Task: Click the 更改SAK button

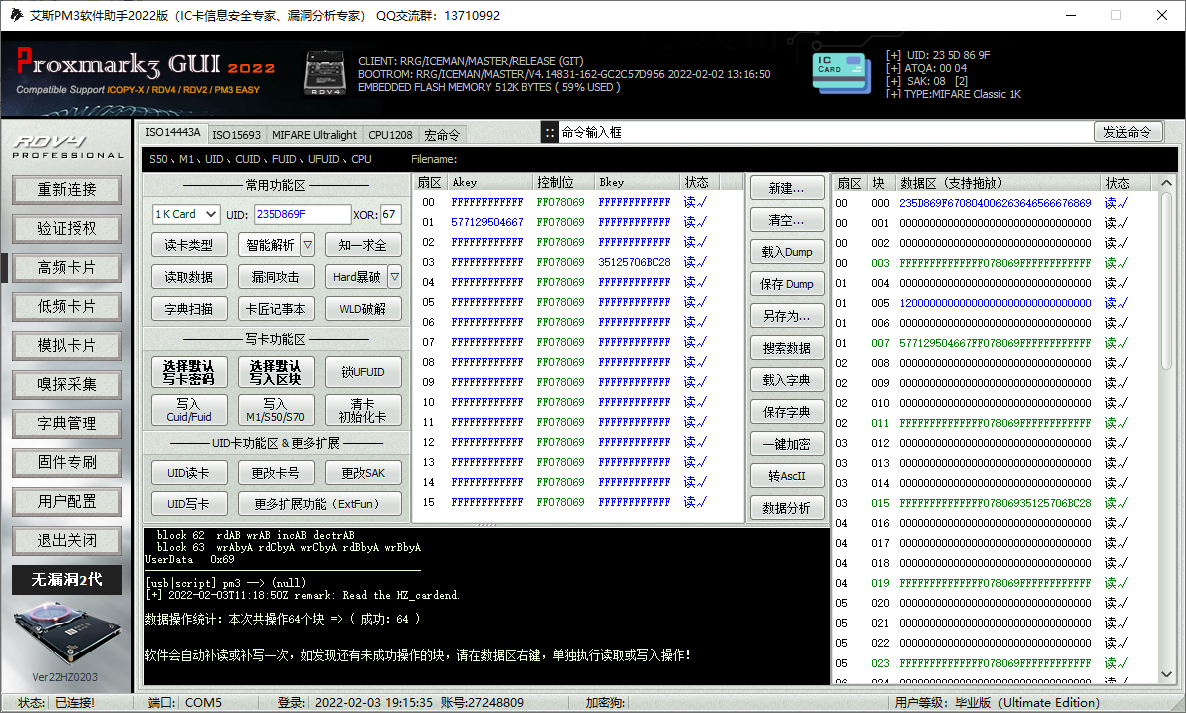Action: tap(363, 473)
